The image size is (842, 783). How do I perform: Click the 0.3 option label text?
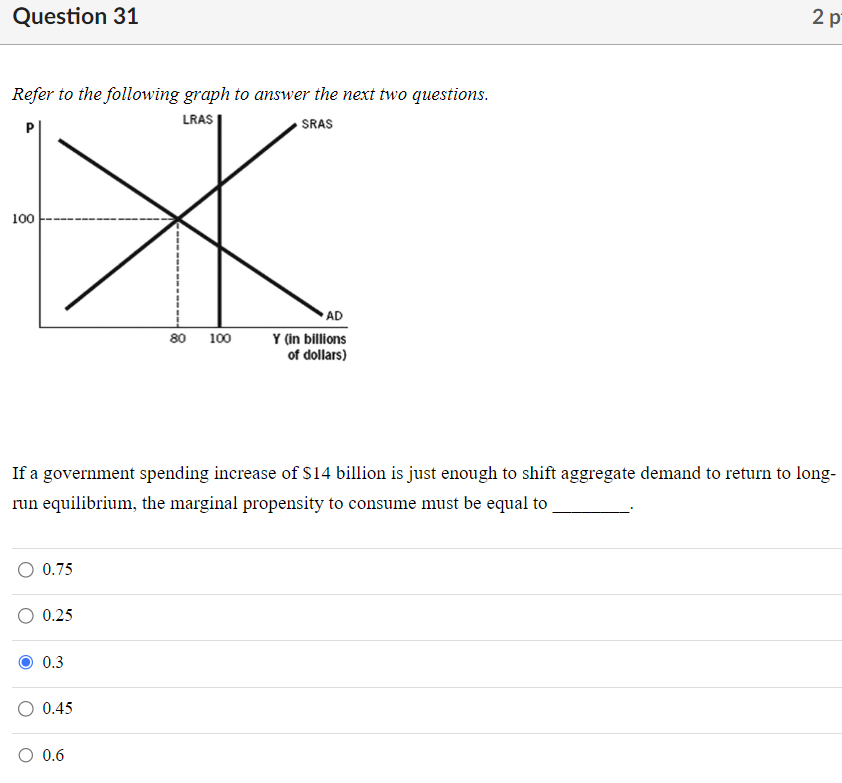click(52, 662)
